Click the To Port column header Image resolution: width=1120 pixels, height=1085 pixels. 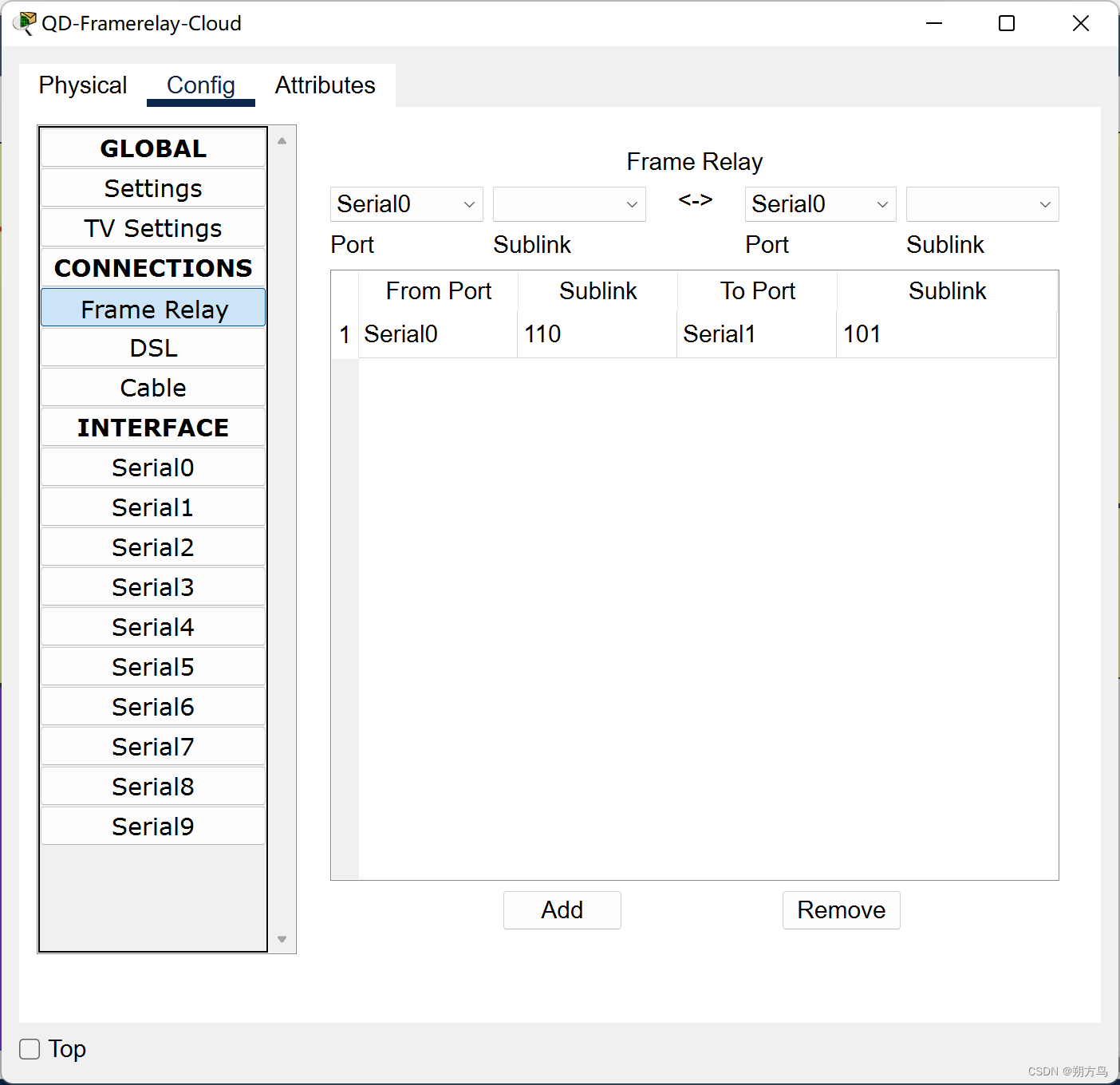pyautogui.click(x=758, y=291)
